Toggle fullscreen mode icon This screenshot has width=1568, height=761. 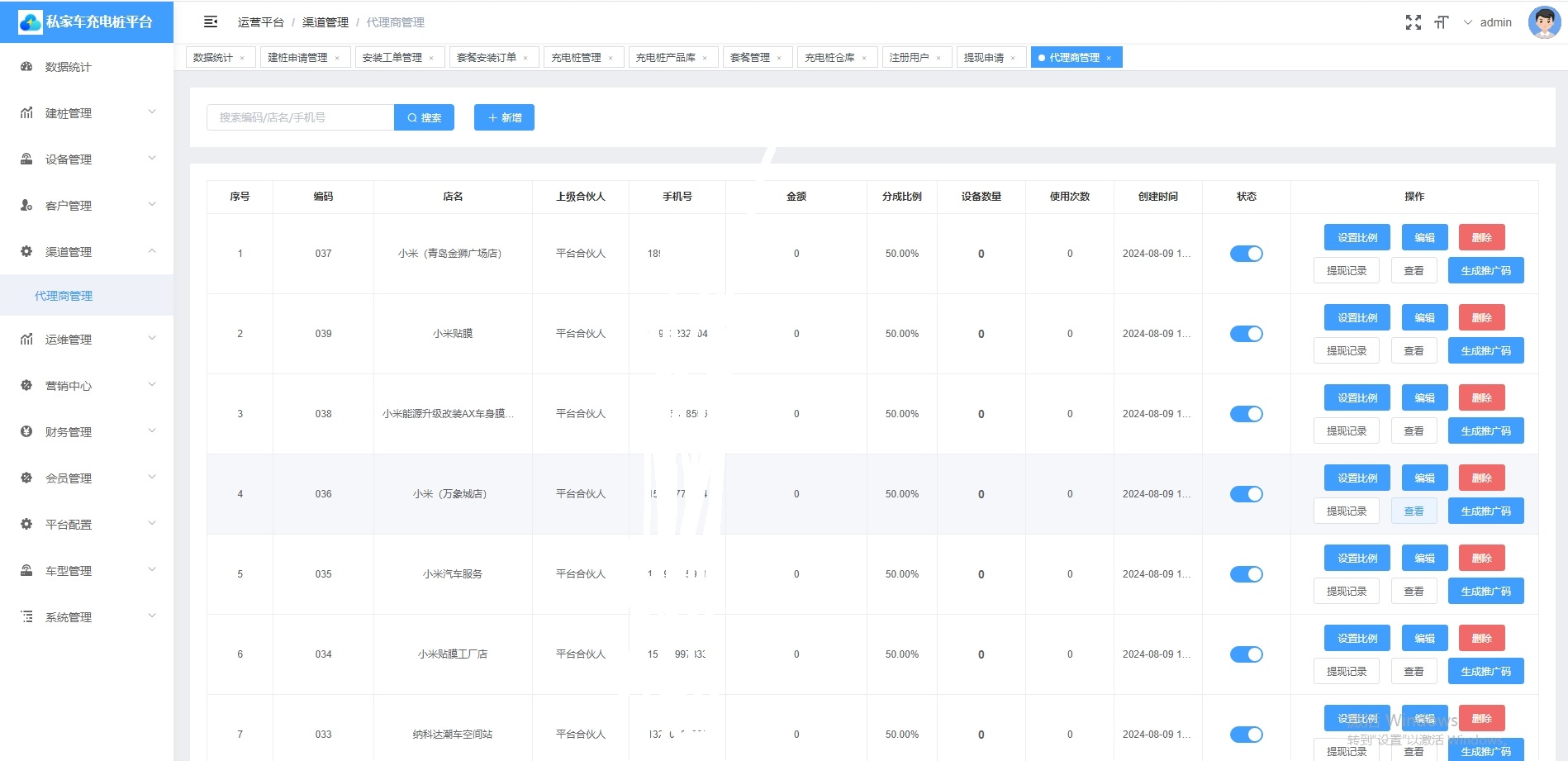(1414, 22)
